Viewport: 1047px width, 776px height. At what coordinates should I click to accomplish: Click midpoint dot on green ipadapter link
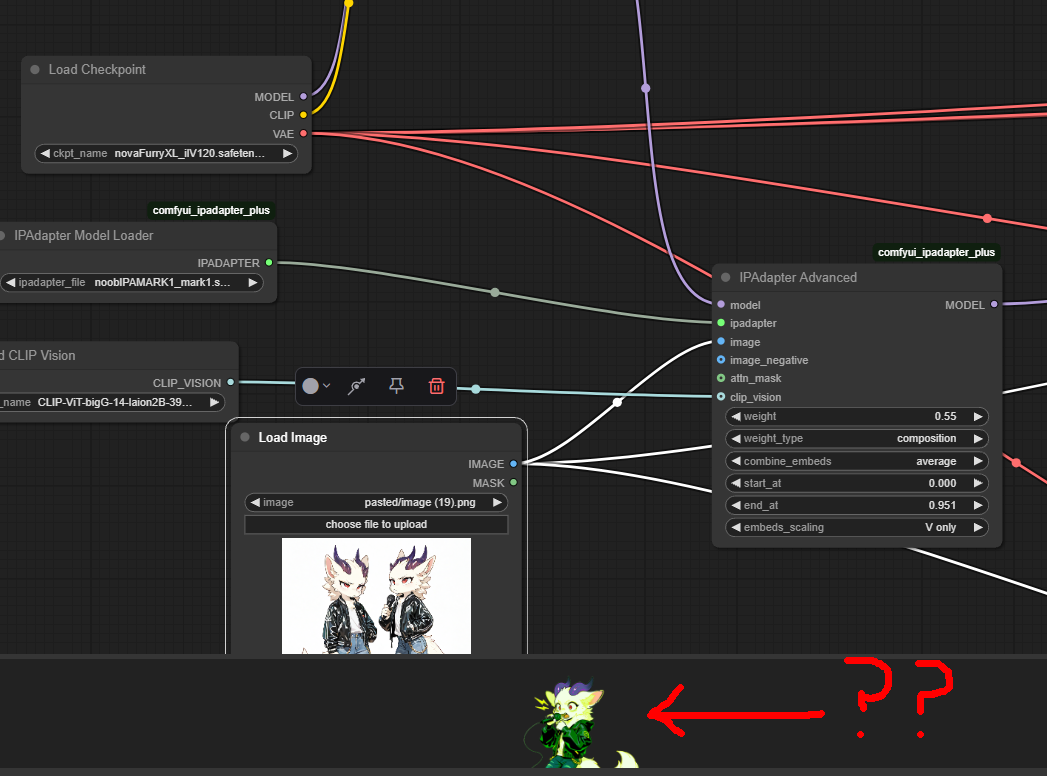click(495, 293)
